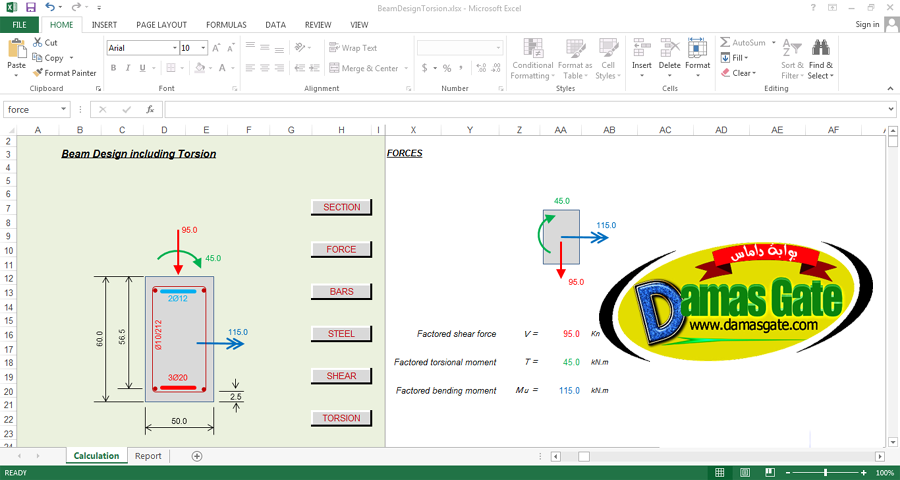Switch to the DATA tab
900x480 pixels.
[x=276, y=25]
